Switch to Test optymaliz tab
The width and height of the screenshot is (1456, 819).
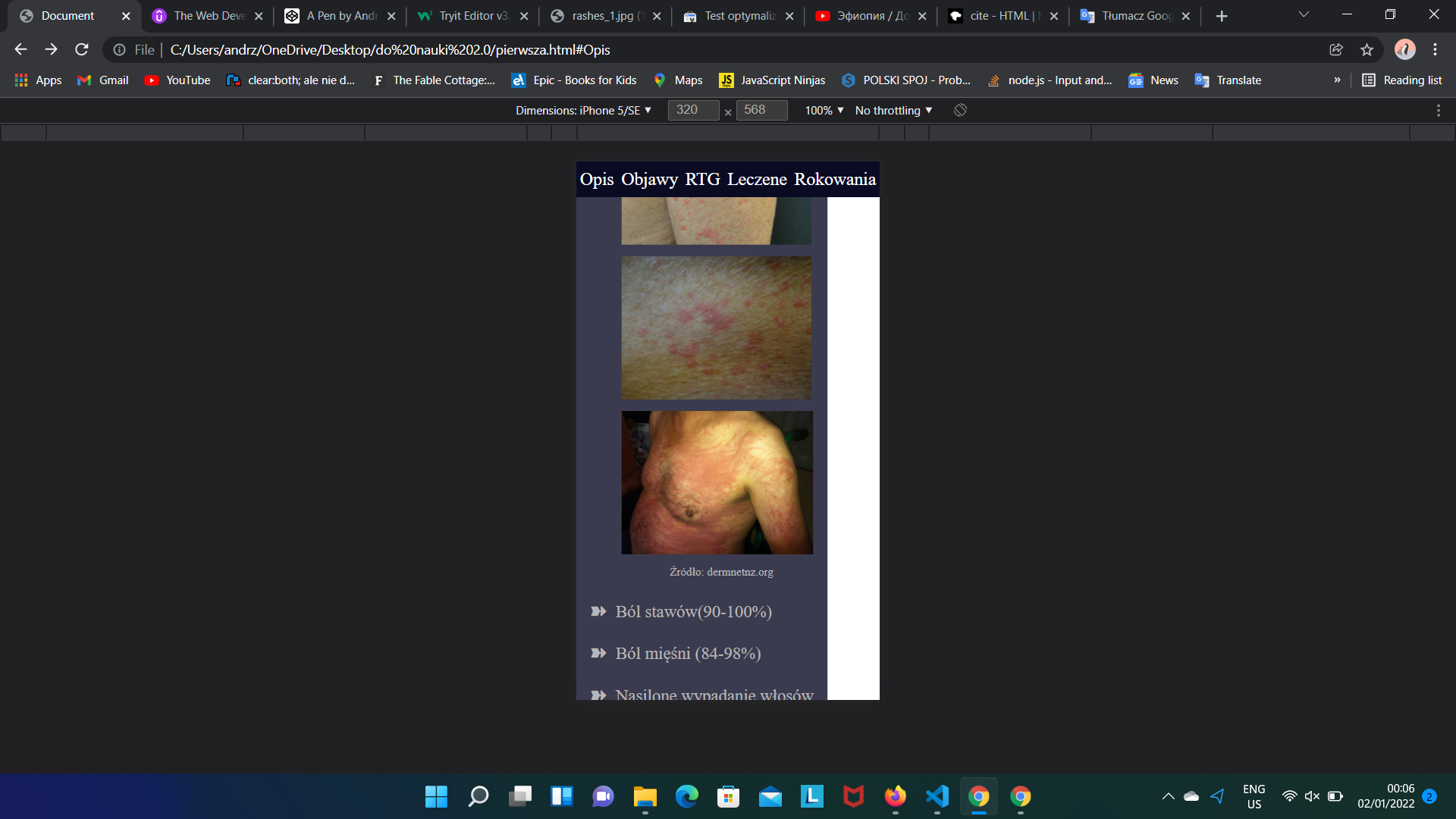pyautogui.click(x=737, y=16)
